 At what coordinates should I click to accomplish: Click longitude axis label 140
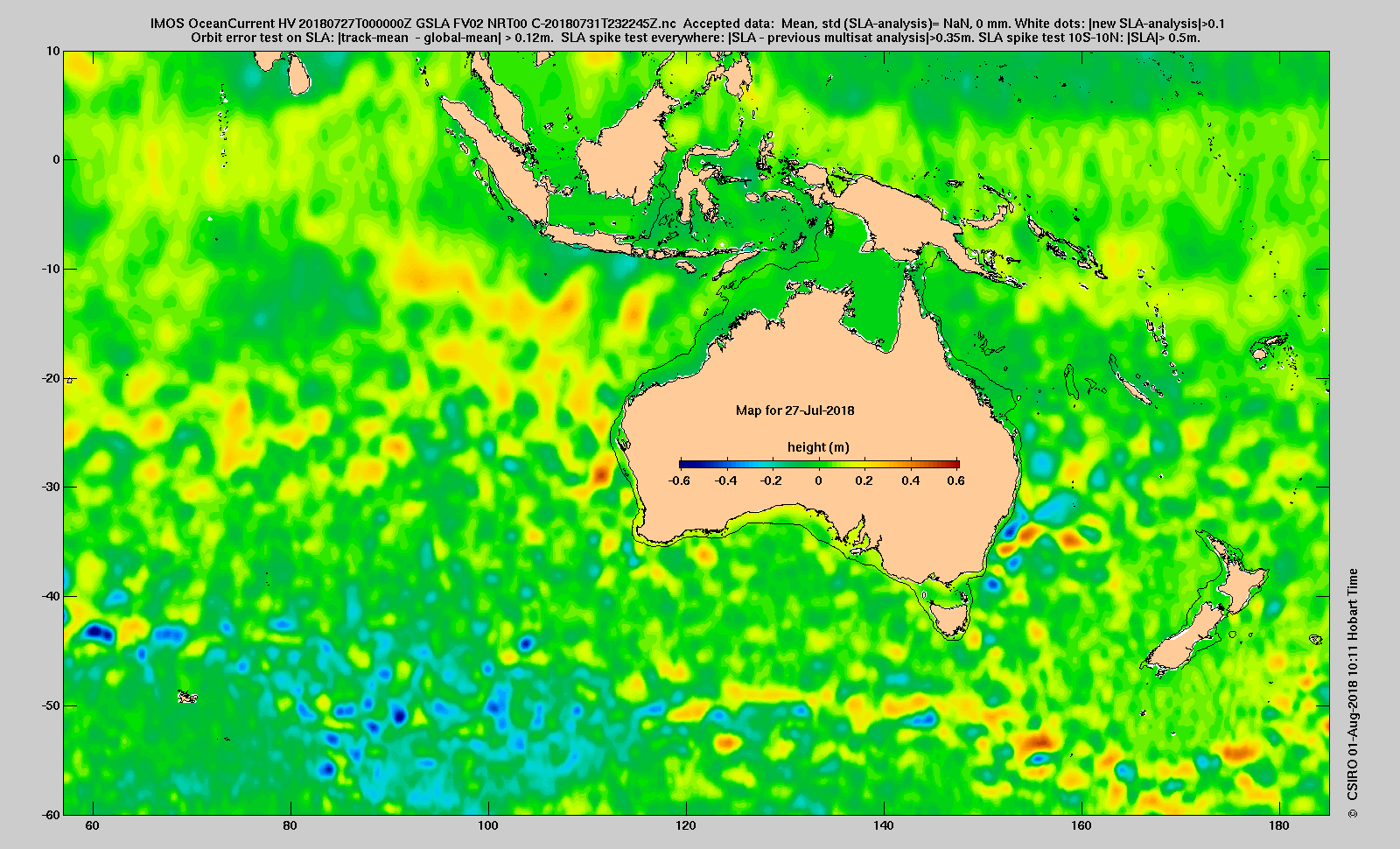tap(884, 825)
